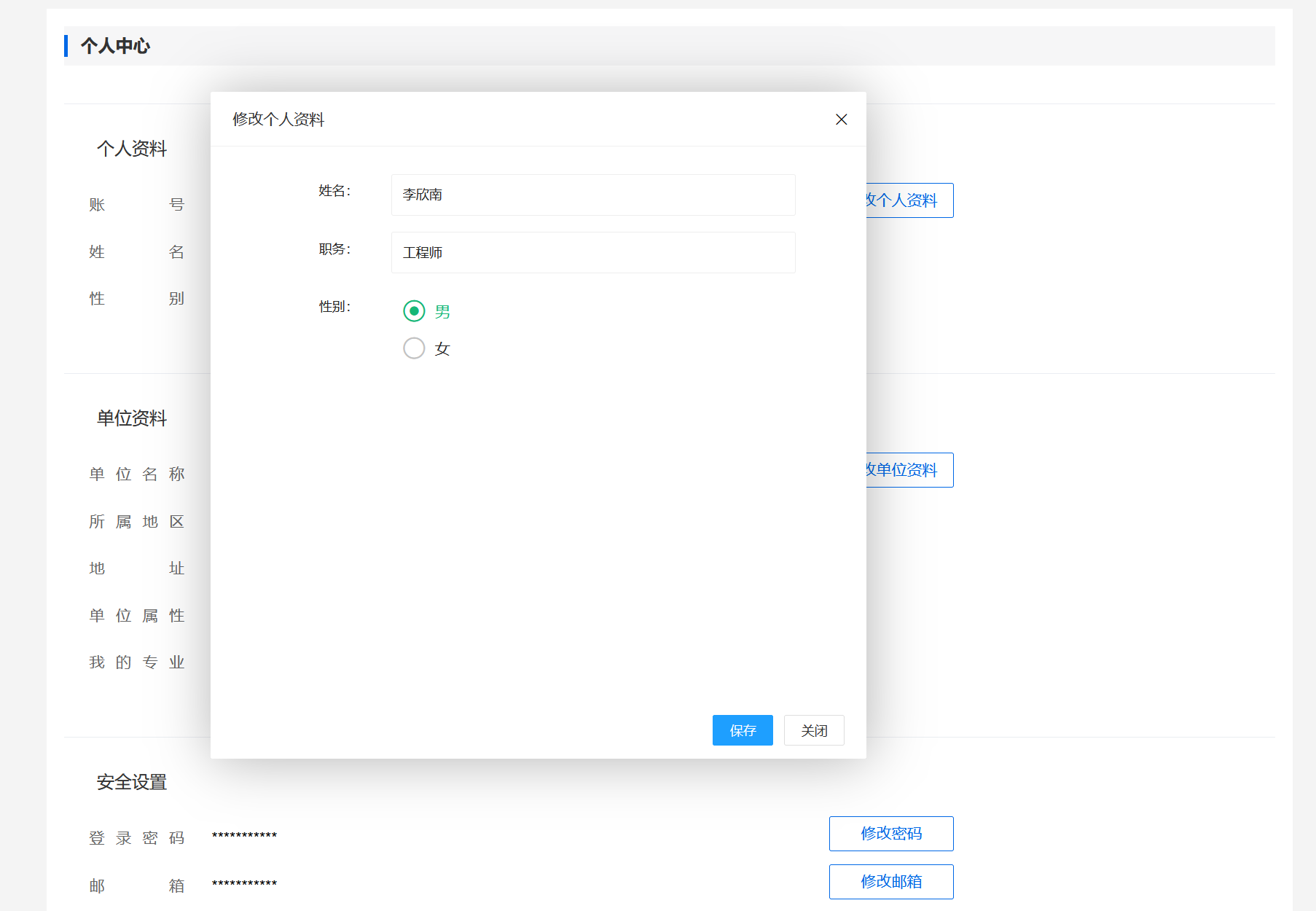Click the 个人中心 page heading
The width and height of the screenshot is (1316, 911).
coord(115,46)
